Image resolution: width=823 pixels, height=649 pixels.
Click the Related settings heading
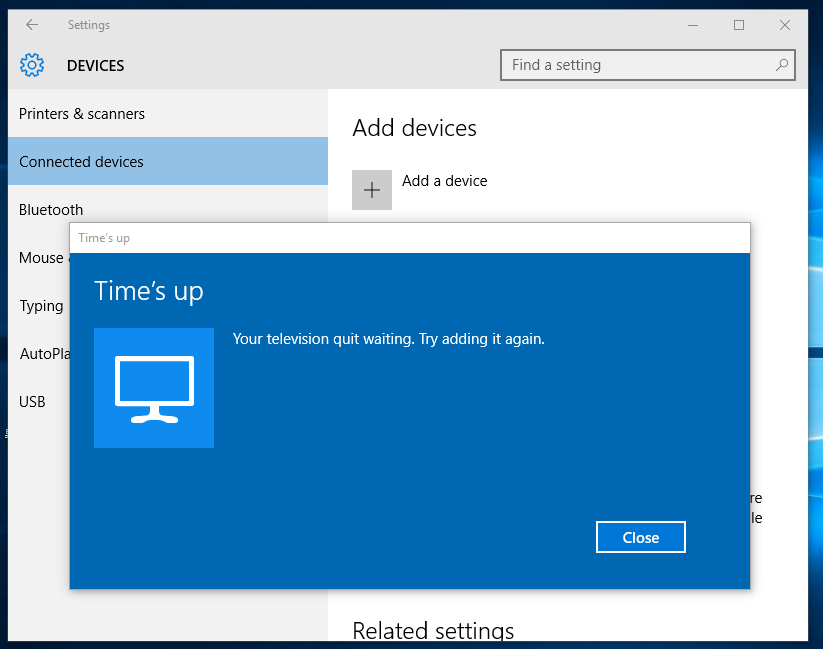click(x=433, y=630)
